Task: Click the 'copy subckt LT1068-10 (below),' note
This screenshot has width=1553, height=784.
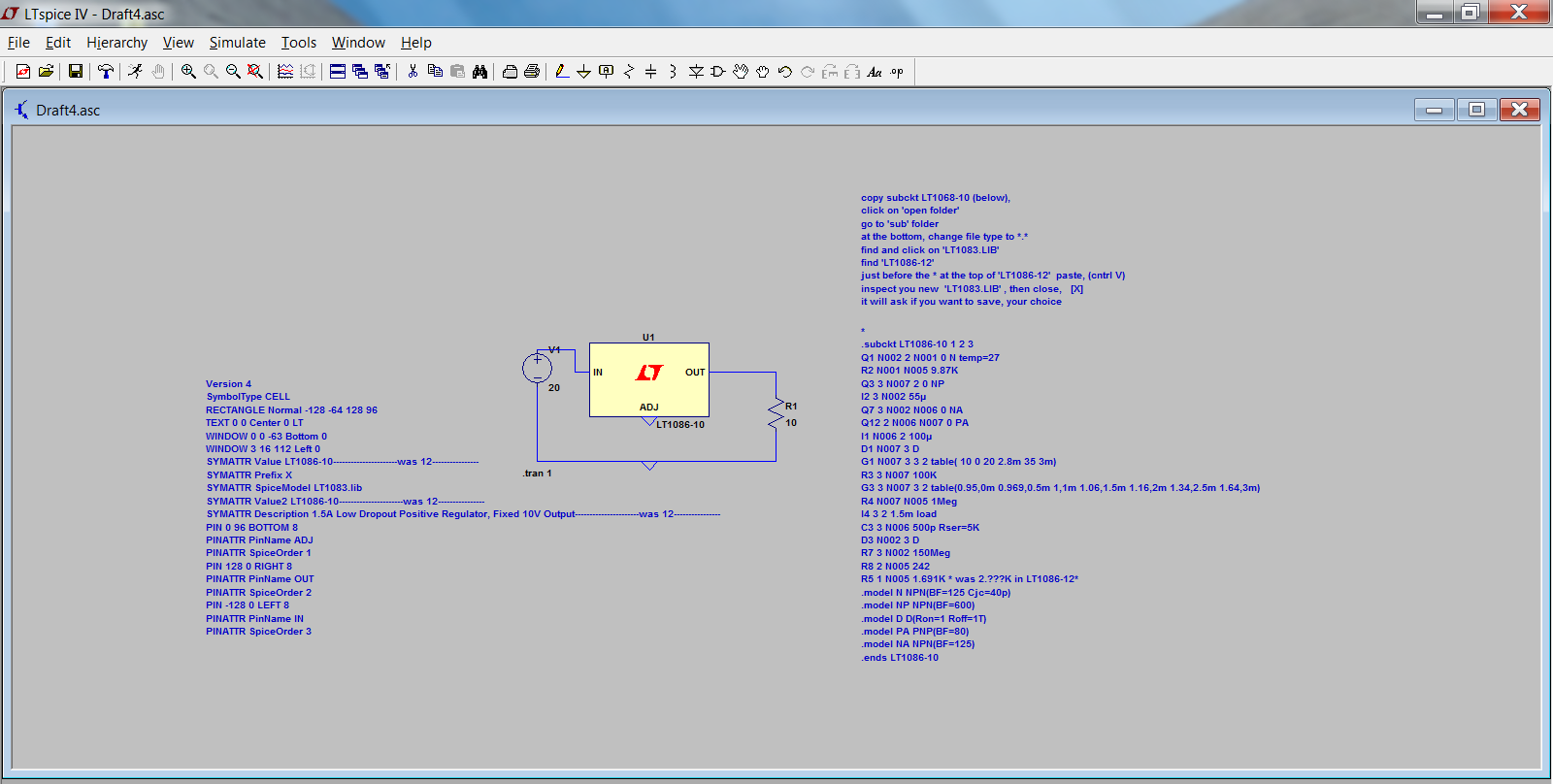Action: coord(936,198)
